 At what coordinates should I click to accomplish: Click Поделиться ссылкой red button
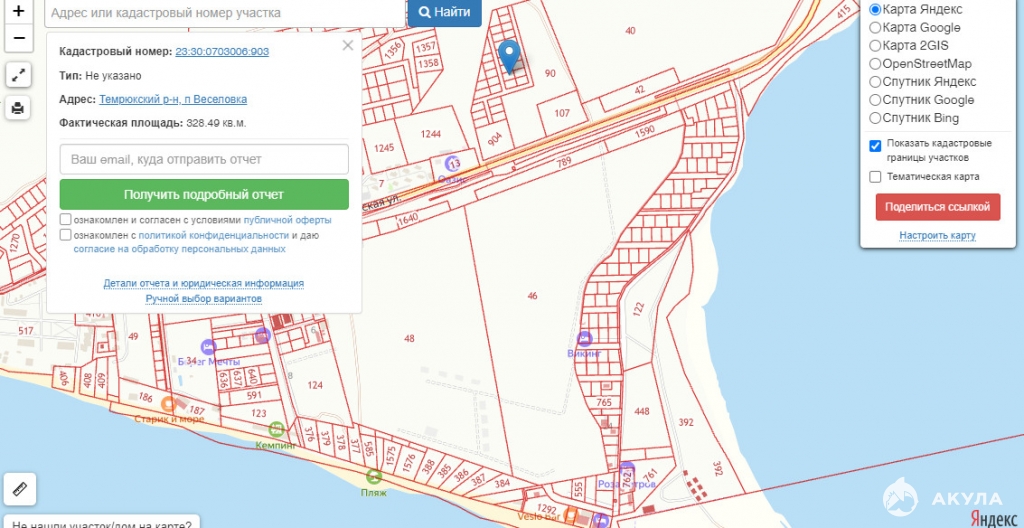(938, 207)
